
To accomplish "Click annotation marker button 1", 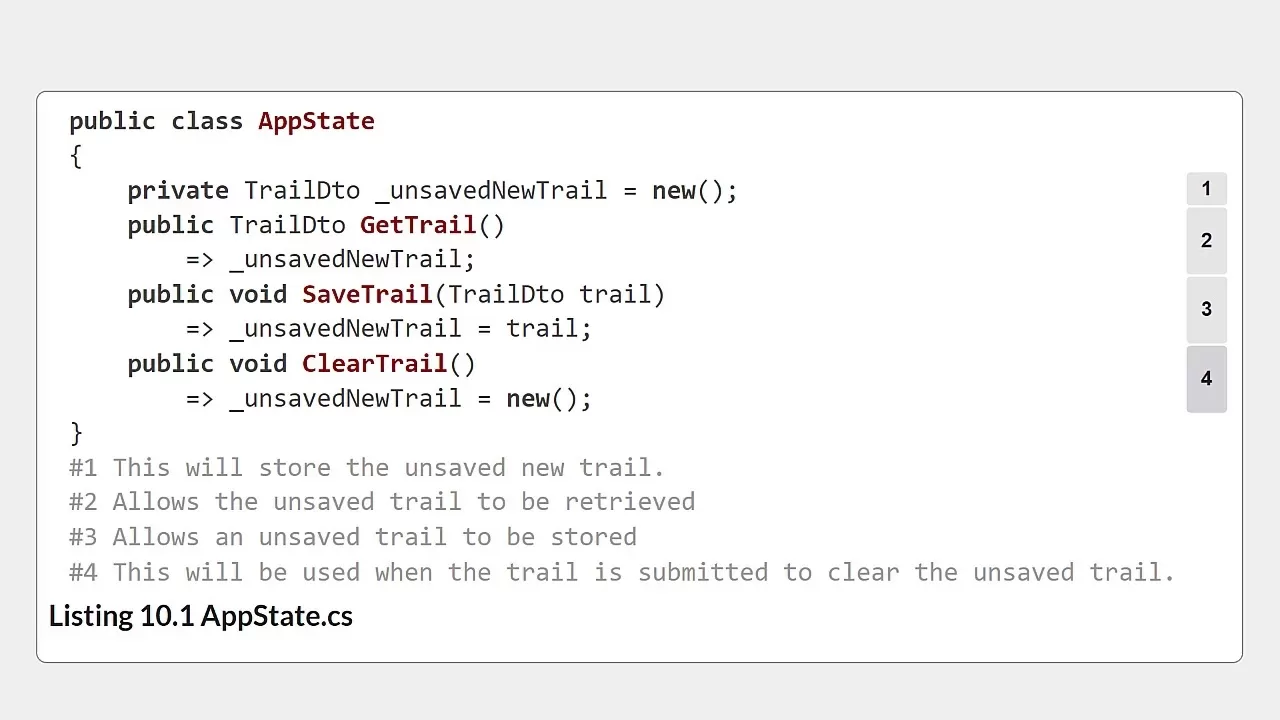I will click(1206, 189).
